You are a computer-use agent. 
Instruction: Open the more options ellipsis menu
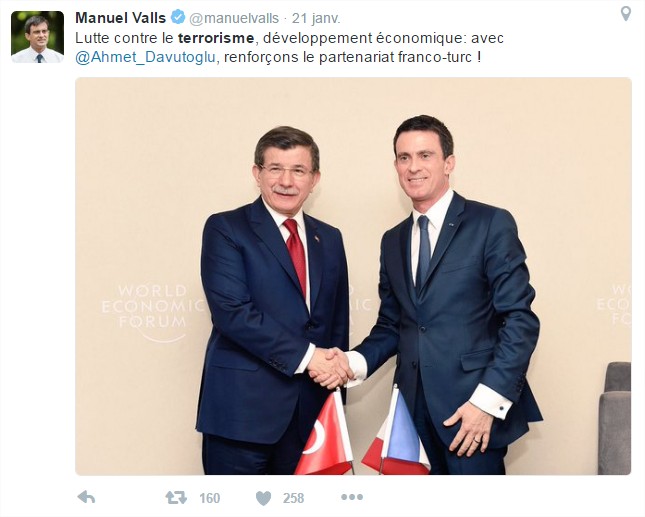(352, 497)
